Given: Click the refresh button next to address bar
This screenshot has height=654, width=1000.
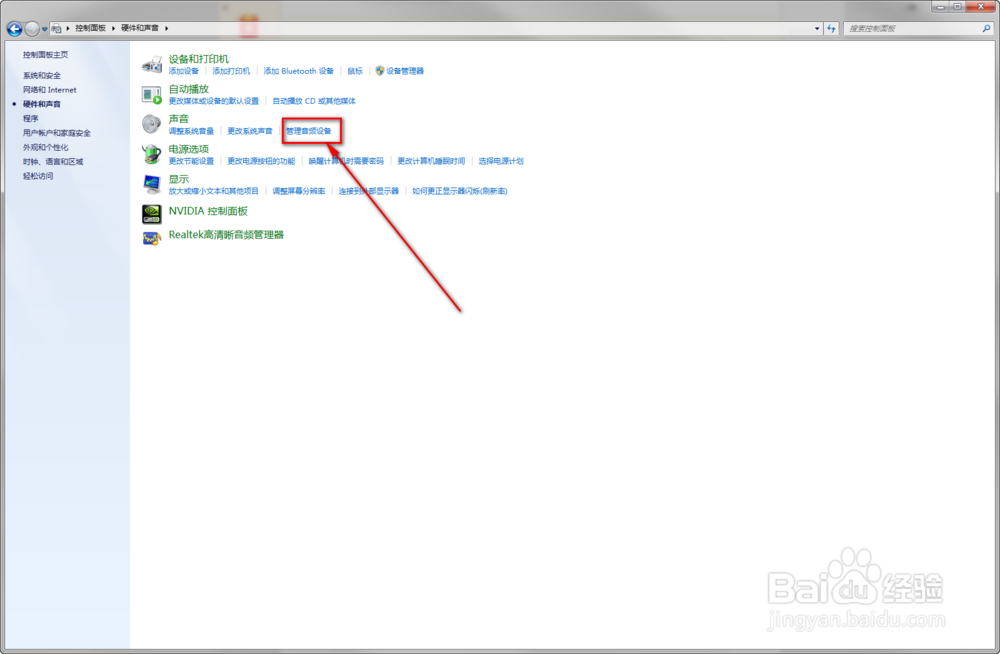Looking at the screenshot, I should (x=831, y=28).
